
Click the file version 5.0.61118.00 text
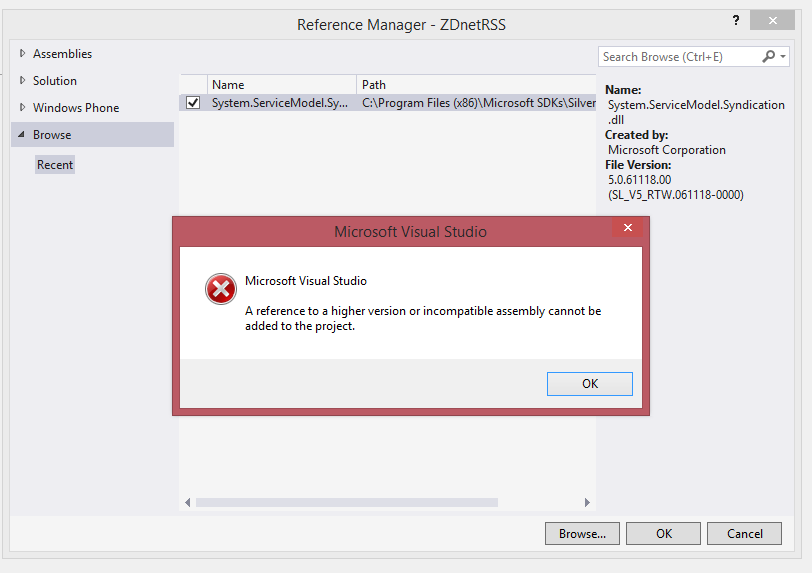coord(640,180)
